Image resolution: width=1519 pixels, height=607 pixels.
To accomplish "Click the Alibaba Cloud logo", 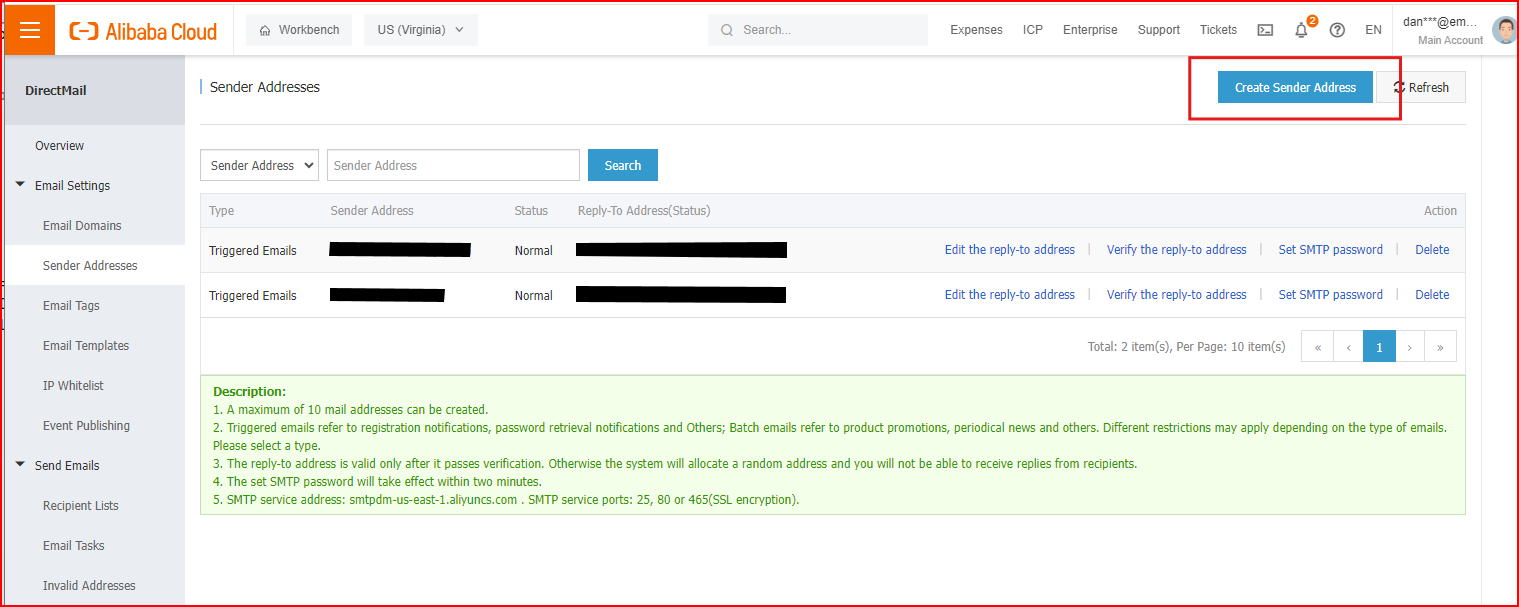I will click(x=143, y=31).
